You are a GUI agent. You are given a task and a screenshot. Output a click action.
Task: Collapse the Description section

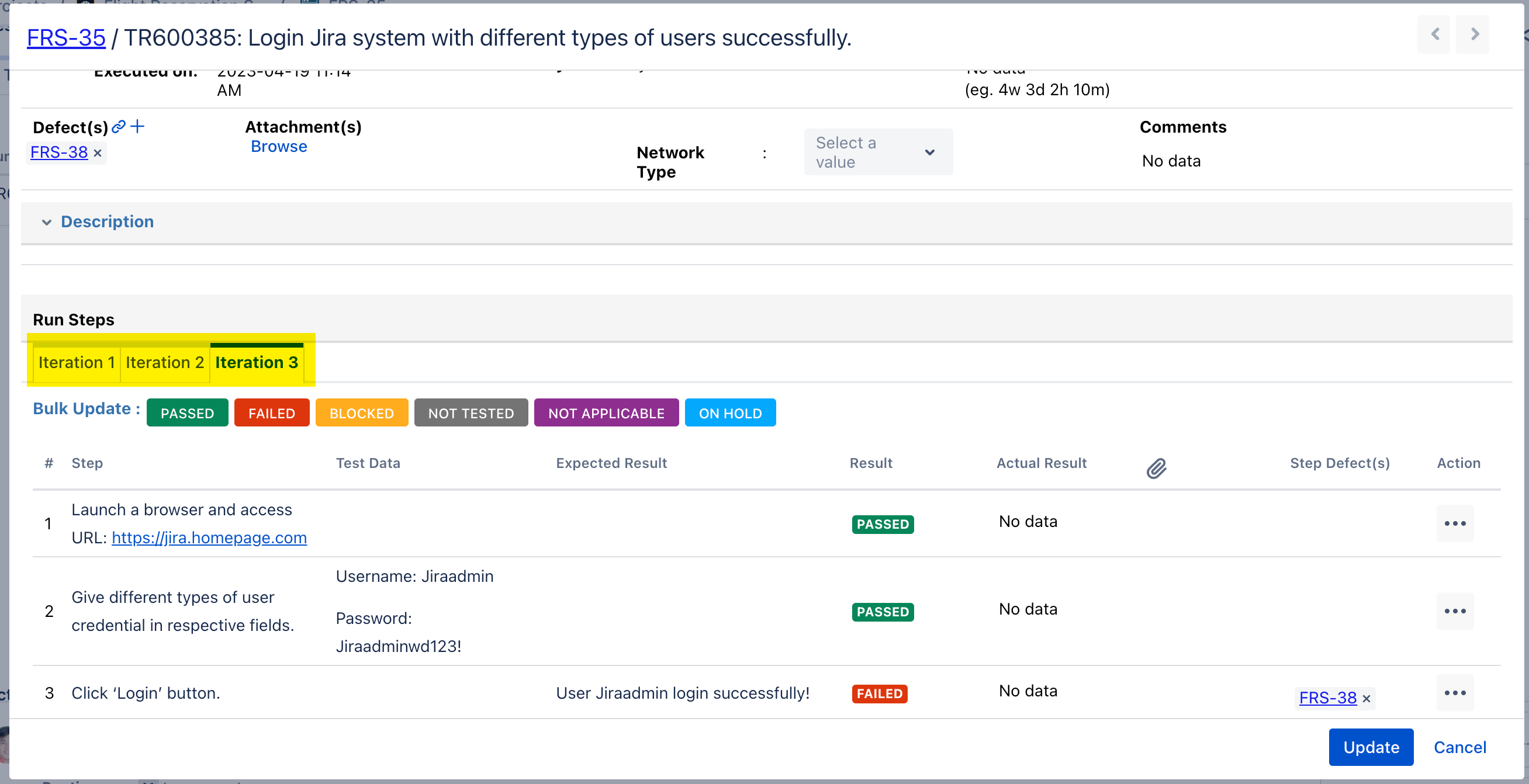47,222
